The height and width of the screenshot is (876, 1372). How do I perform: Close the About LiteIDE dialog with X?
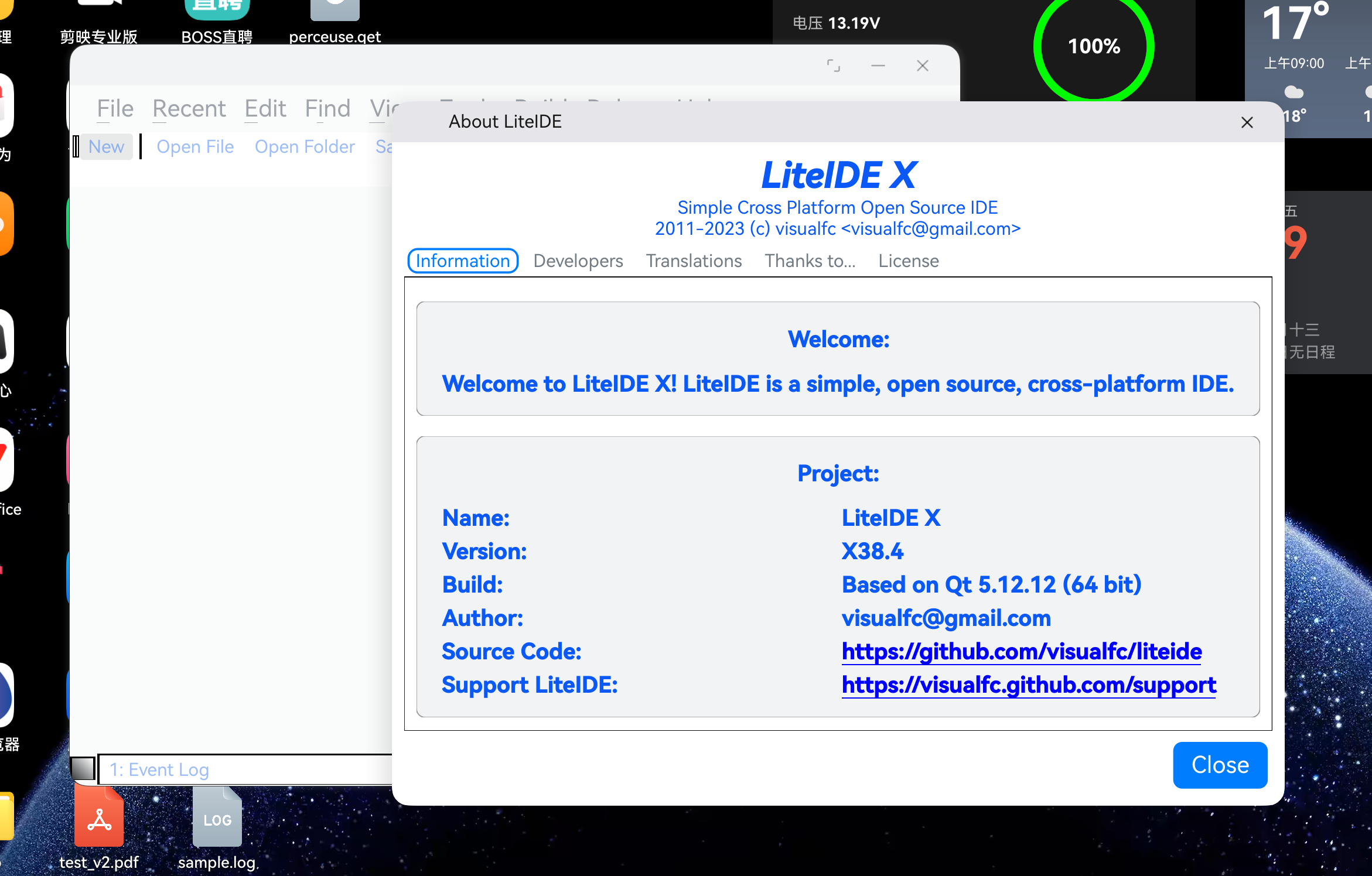click(1247, 122)
